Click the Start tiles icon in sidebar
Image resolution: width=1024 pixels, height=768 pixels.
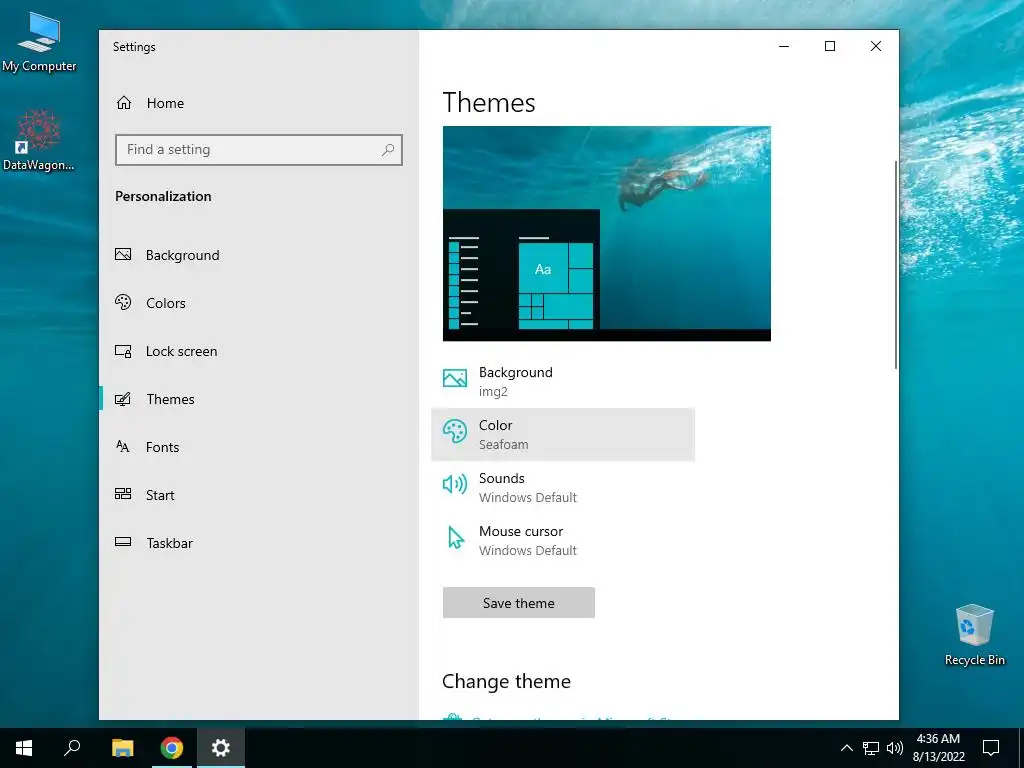(123, 494)
